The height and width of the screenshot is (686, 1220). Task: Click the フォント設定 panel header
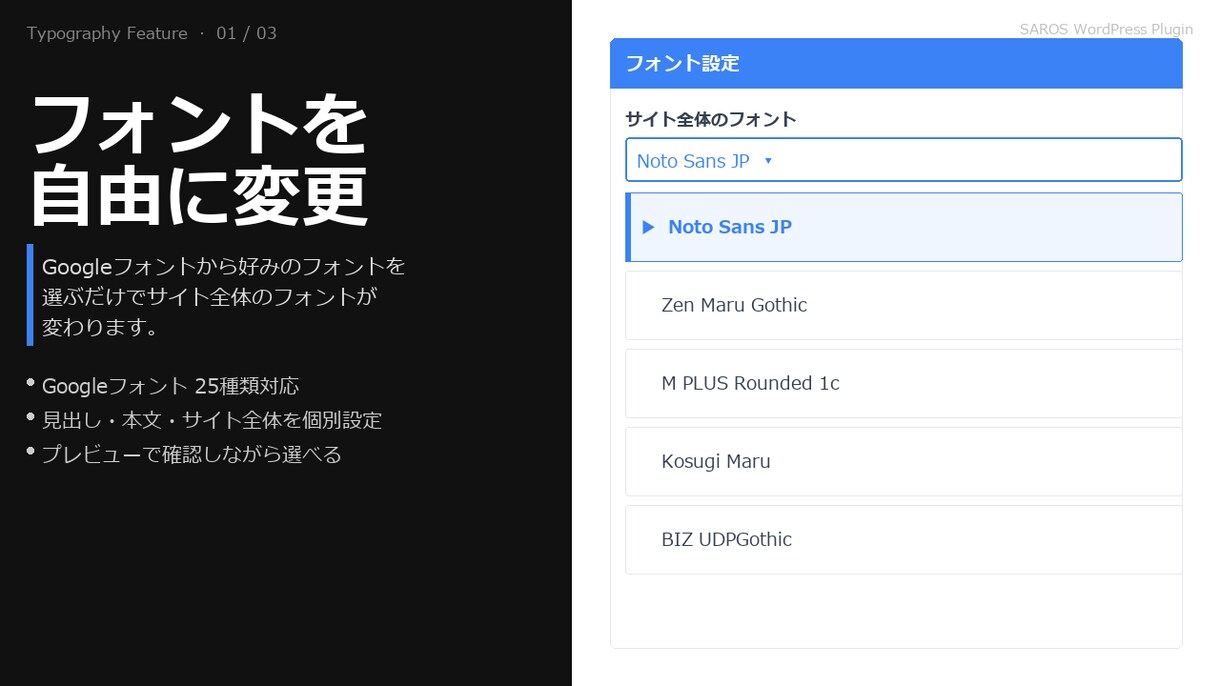point(896,63)
